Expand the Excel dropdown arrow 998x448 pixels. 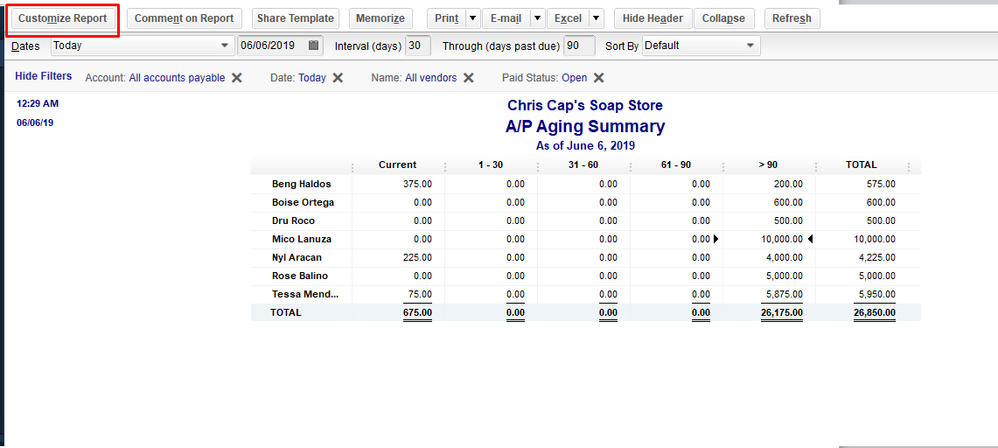[x=597, y=19]
